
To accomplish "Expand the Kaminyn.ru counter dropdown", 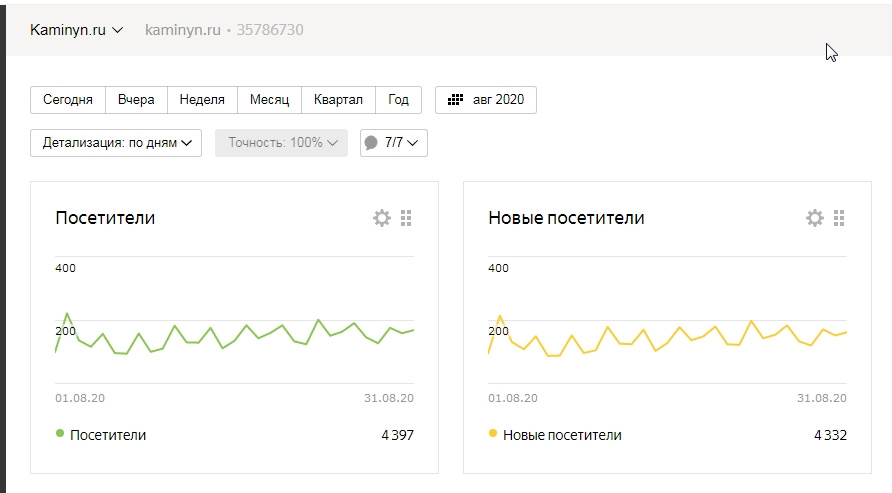I will [76, 30].
